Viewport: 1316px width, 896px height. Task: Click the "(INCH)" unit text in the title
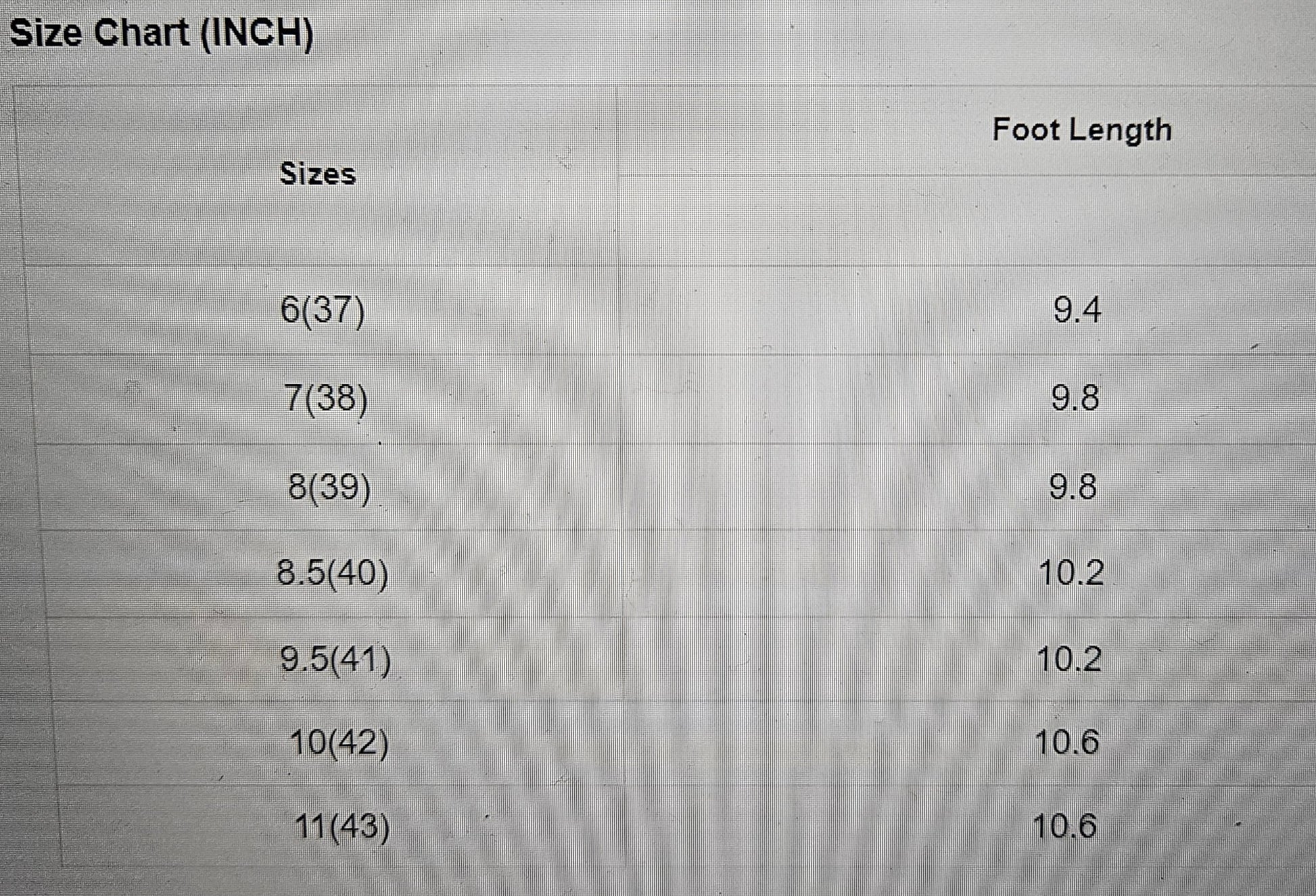(258, 33)
